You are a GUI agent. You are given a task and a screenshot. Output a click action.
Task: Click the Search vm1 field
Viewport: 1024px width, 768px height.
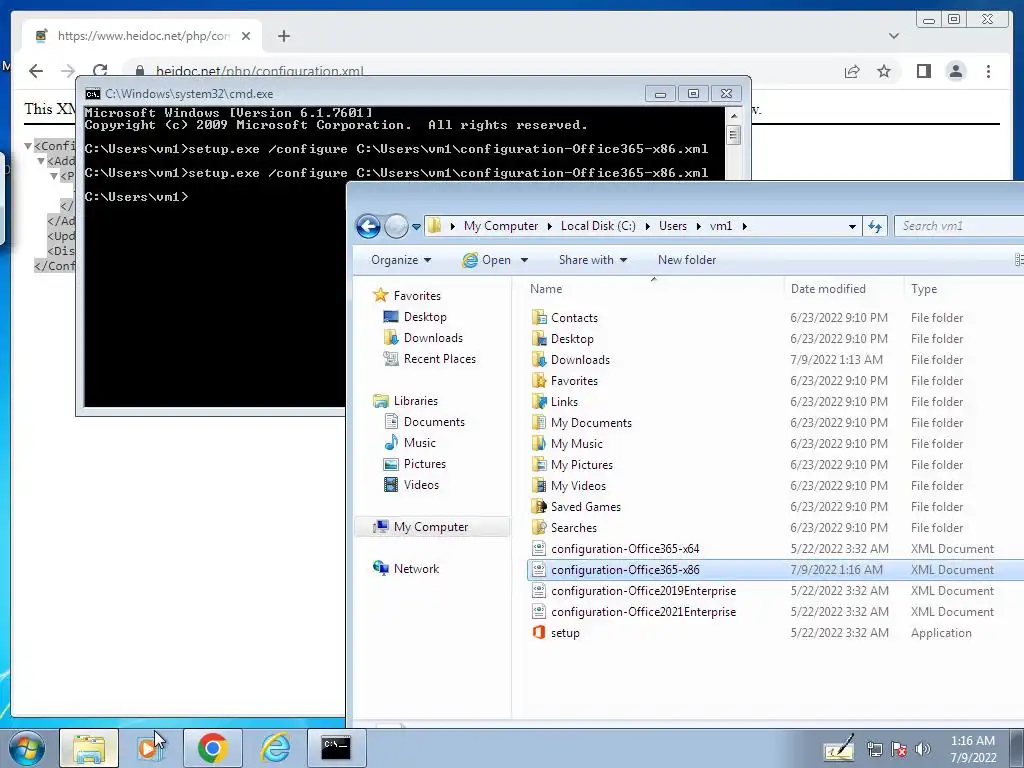click(x=959, y=226)
